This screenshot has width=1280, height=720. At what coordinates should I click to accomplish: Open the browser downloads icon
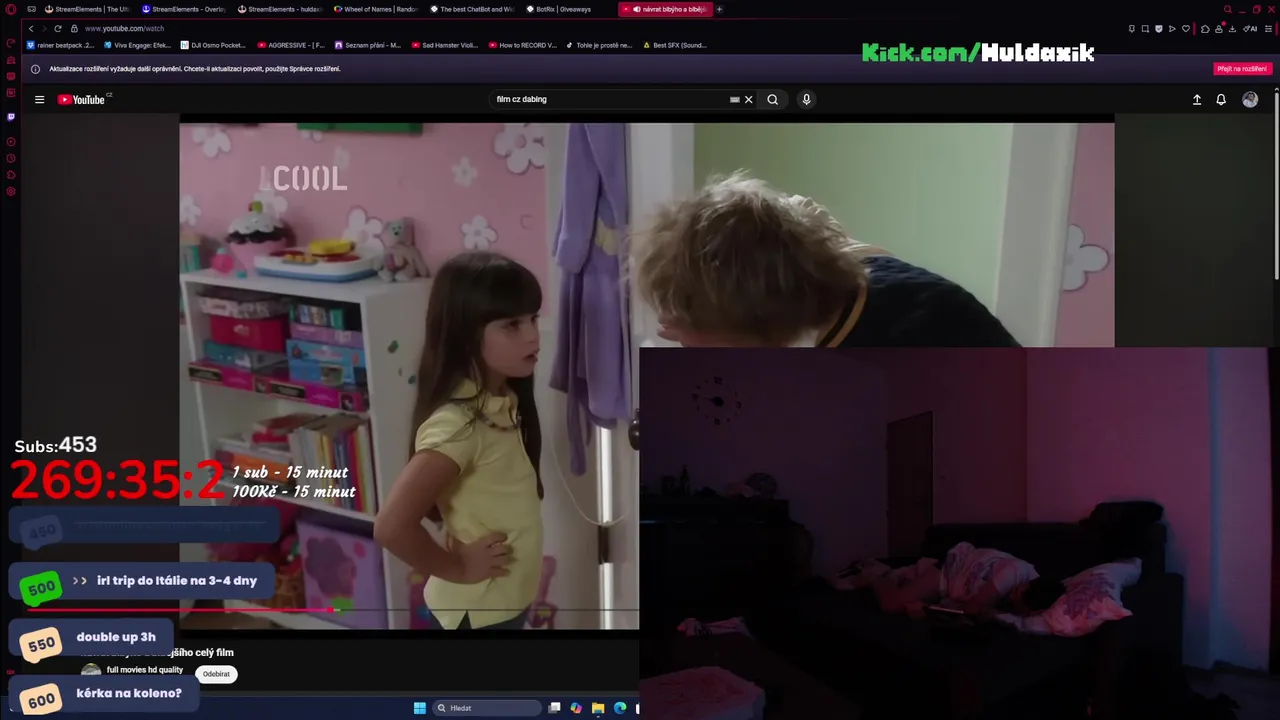tap(1232, 28)
